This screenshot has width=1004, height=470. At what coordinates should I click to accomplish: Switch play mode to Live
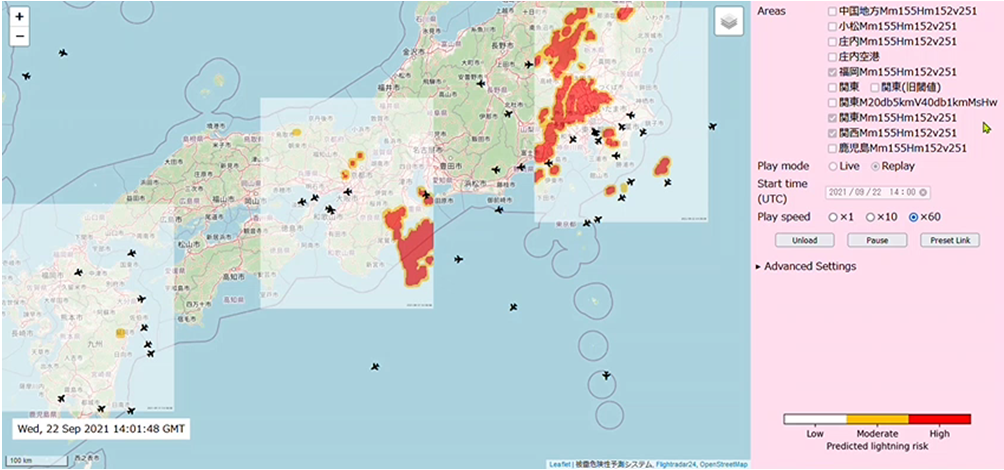tap(832, 166)
